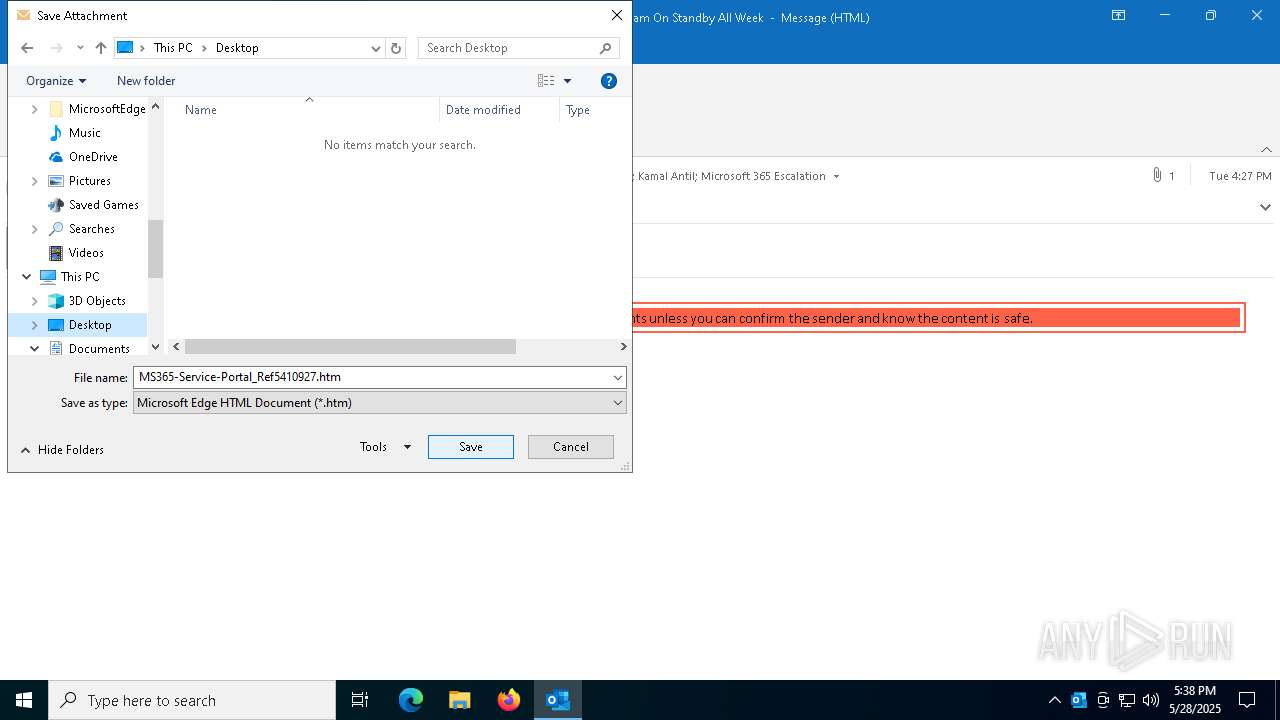Sort by Date modified column

tap(483, 110)
